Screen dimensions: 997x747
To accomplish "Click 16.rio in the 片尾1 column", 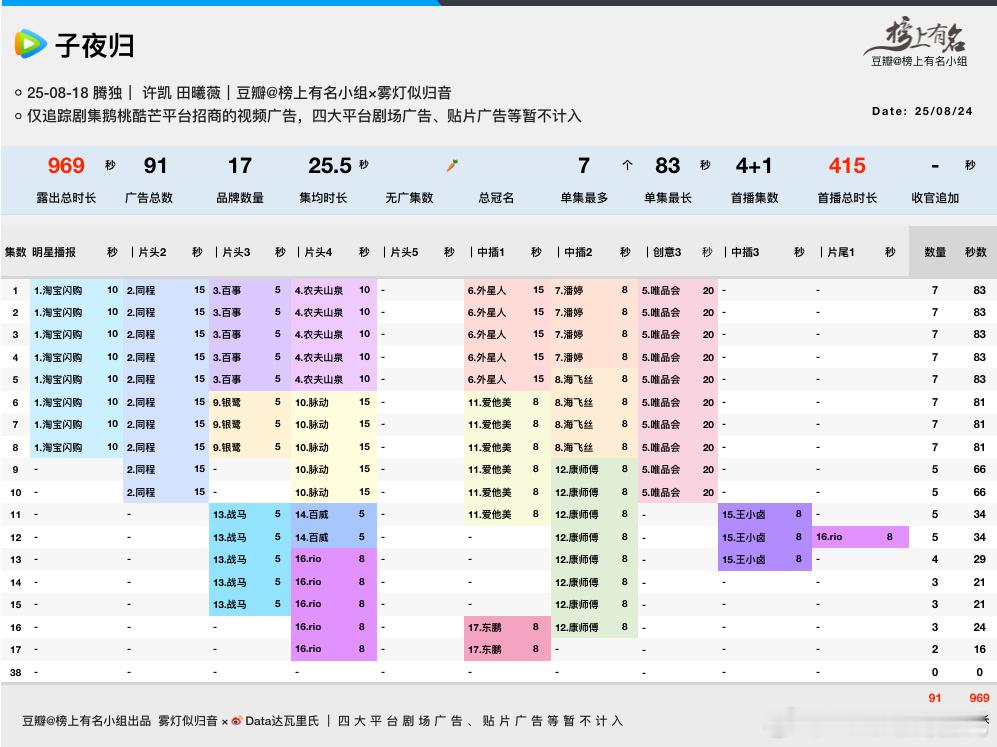I will pos(829,537).
